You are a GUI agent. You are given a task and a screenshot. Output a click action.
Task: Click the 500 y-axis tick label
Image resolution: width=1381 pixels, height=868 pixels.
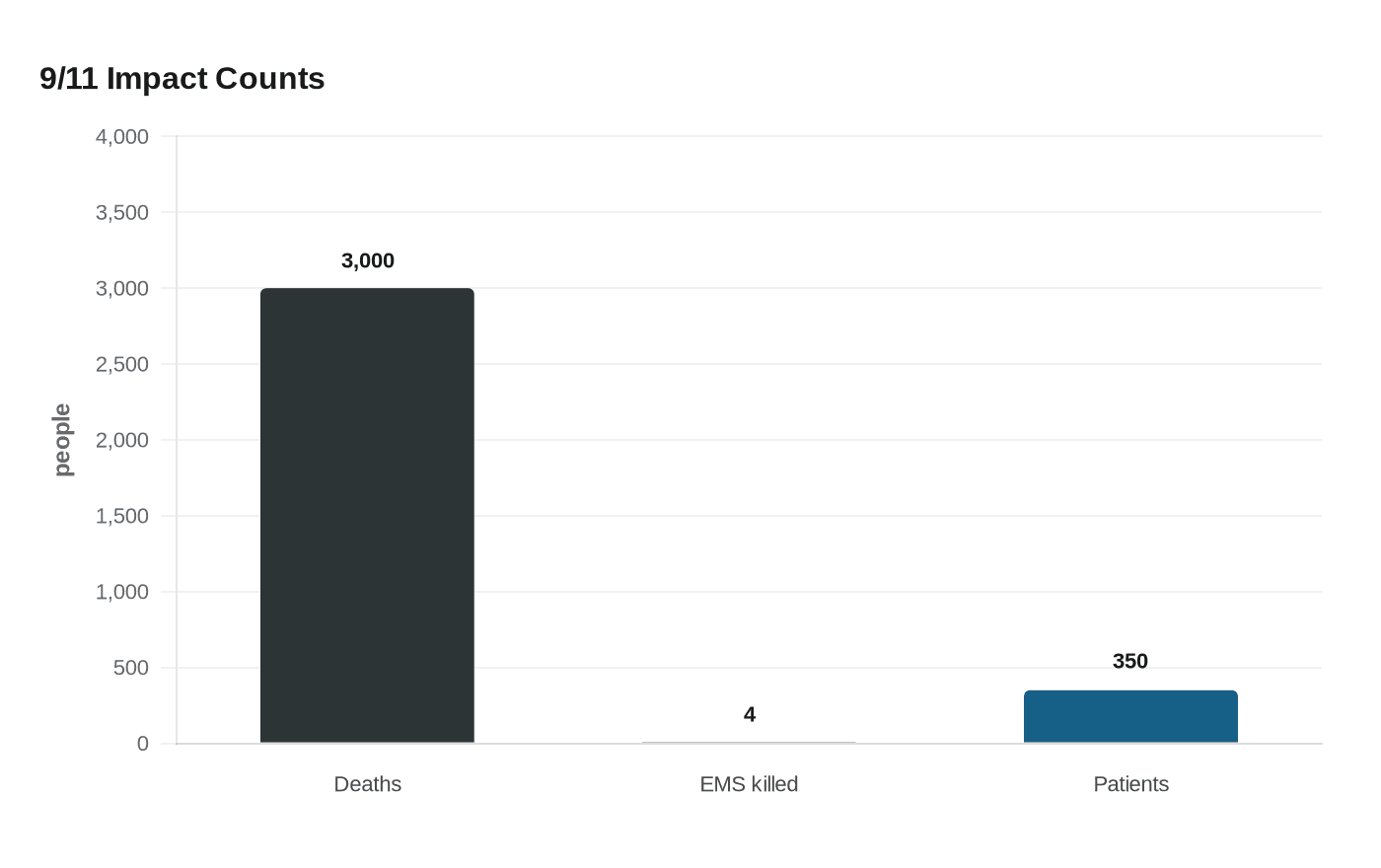[x=131, y=668]
